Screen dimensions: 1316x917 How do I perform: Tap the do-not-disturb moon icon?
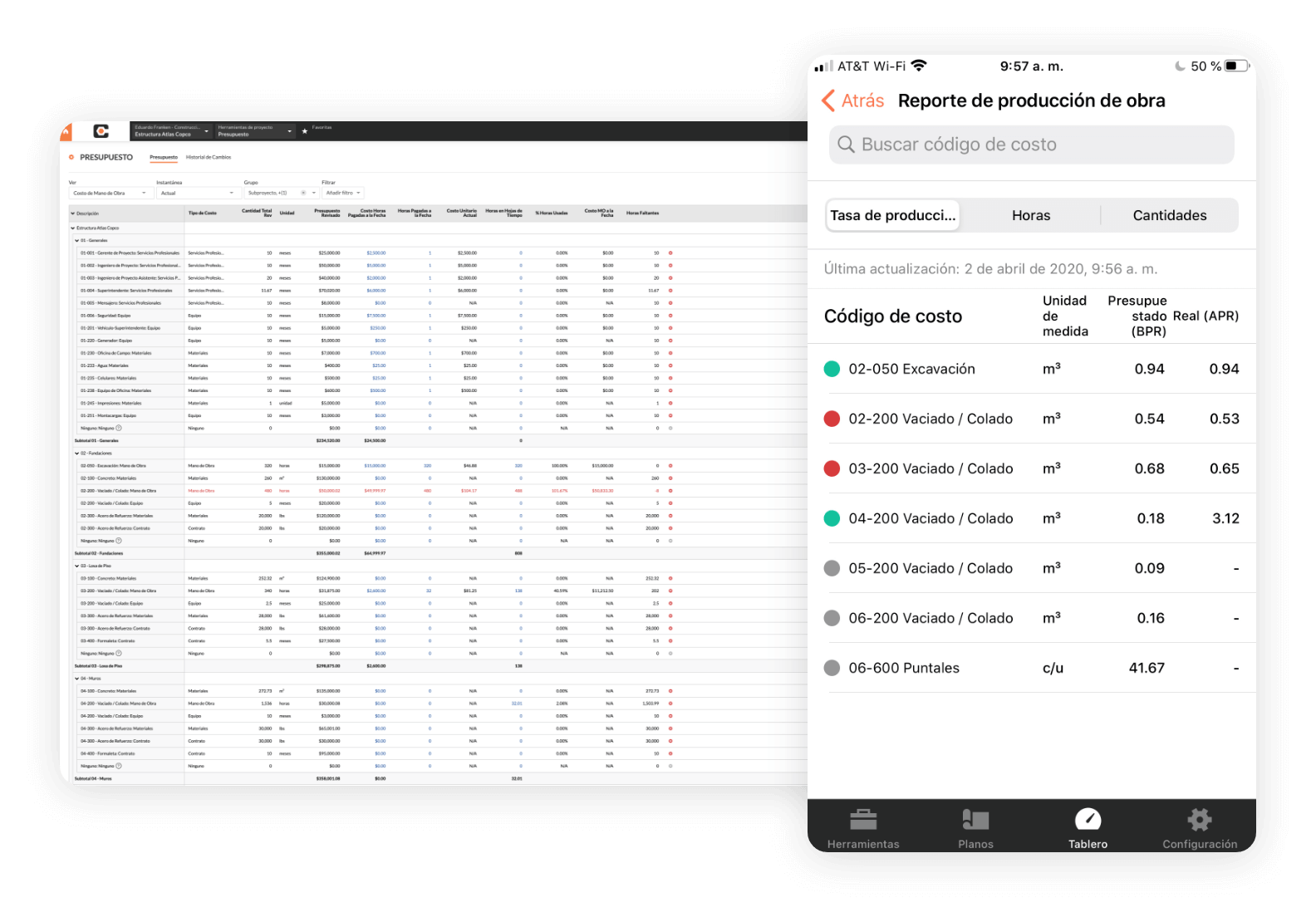(x=1180, y=66)
